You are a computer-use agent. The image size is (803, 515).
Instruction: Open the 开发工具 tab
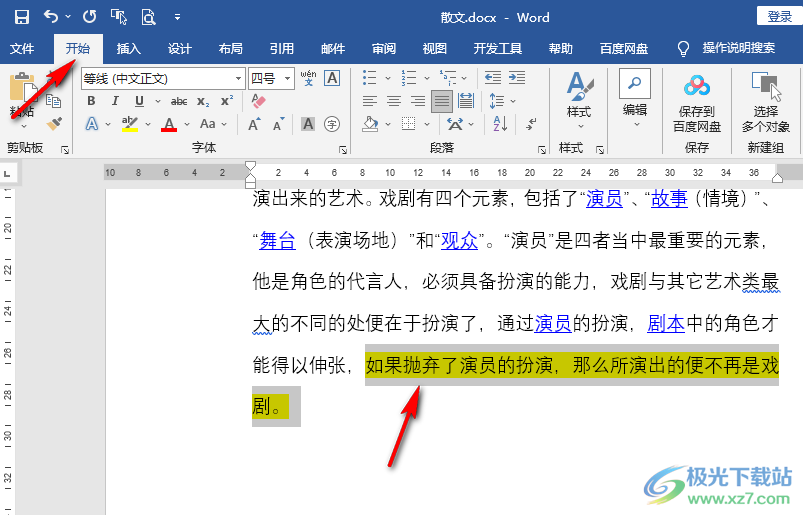498,49
